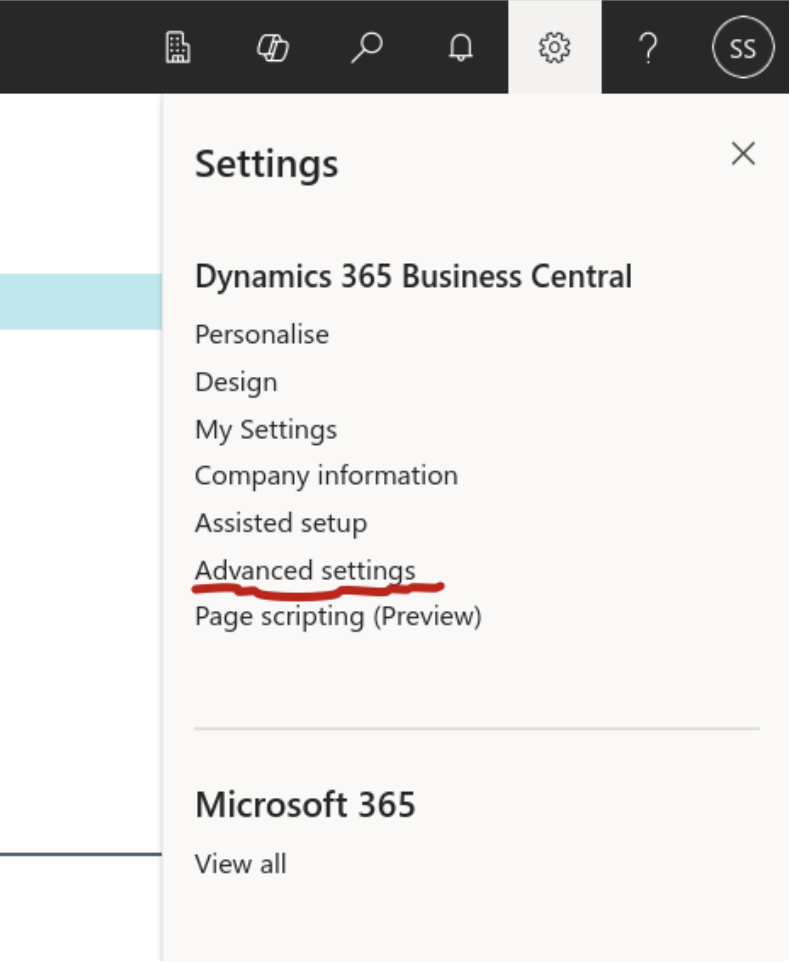Click the Microsoft 365 section heading

305,804
